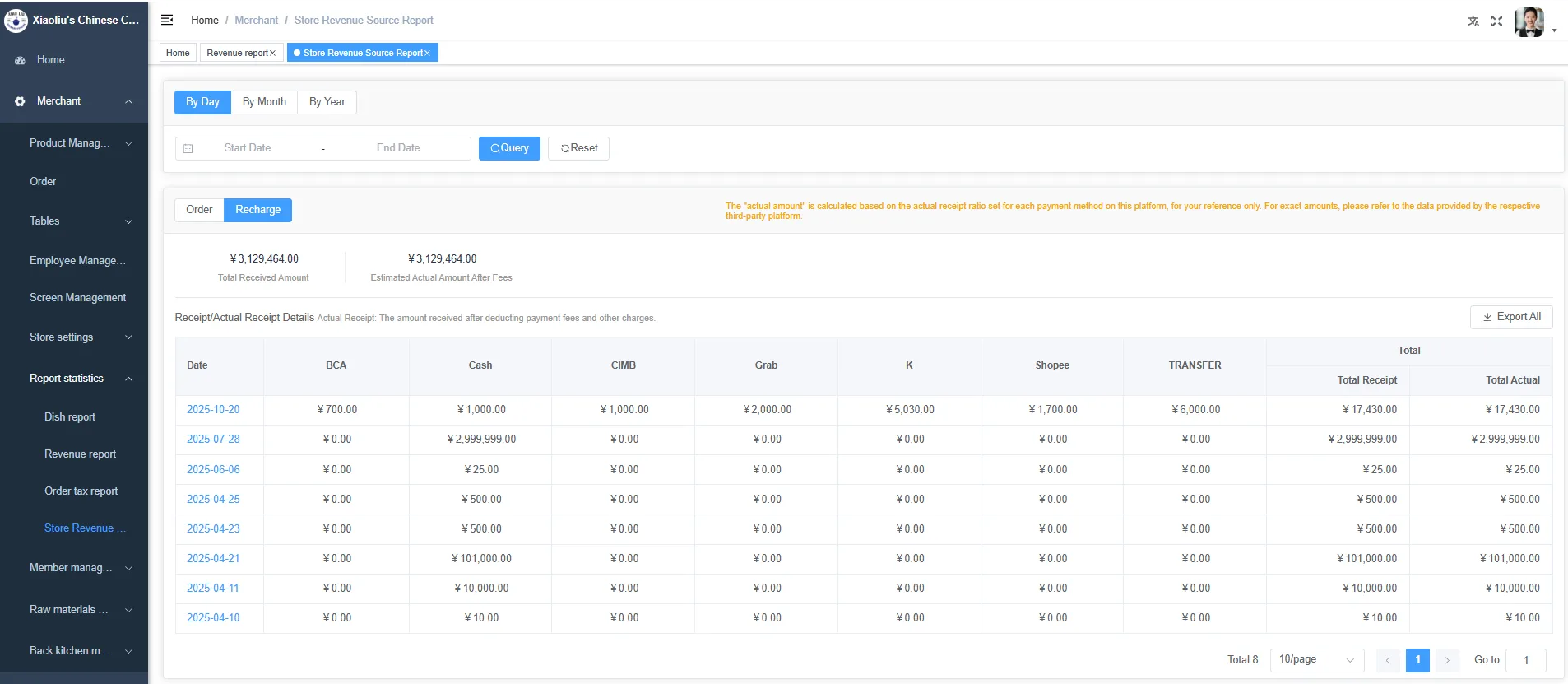Click the ¥2,999,999.00 Cash cell
The width and height of the screenshot is (1568, 684).
click(x=481, y=440)
